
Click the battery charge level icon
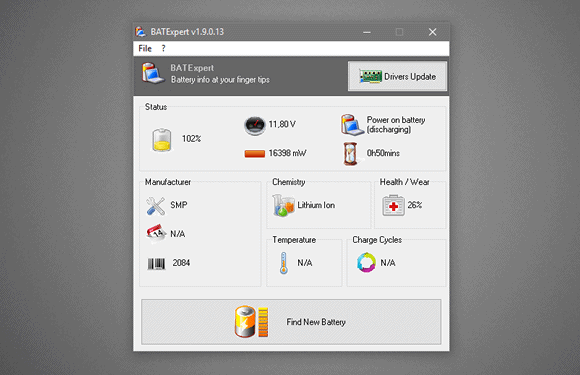tap(162, 139)
